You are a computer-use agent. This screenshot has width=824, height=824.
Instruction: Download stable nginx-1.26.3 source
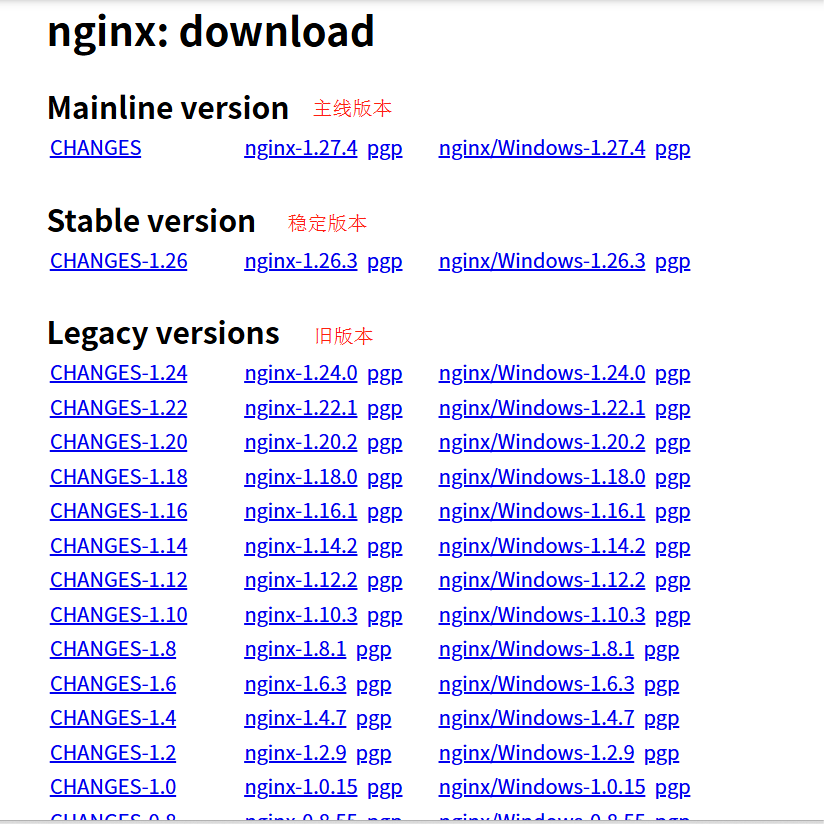tap(301, 260)
